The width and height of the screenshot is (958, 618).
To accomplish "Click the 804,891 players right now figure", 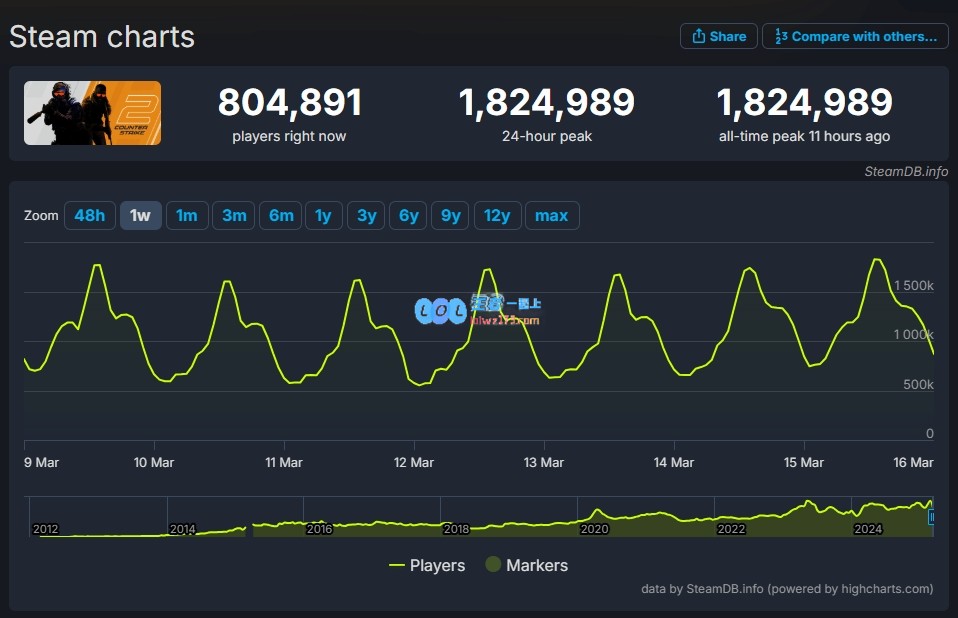I will click(290, 102).
